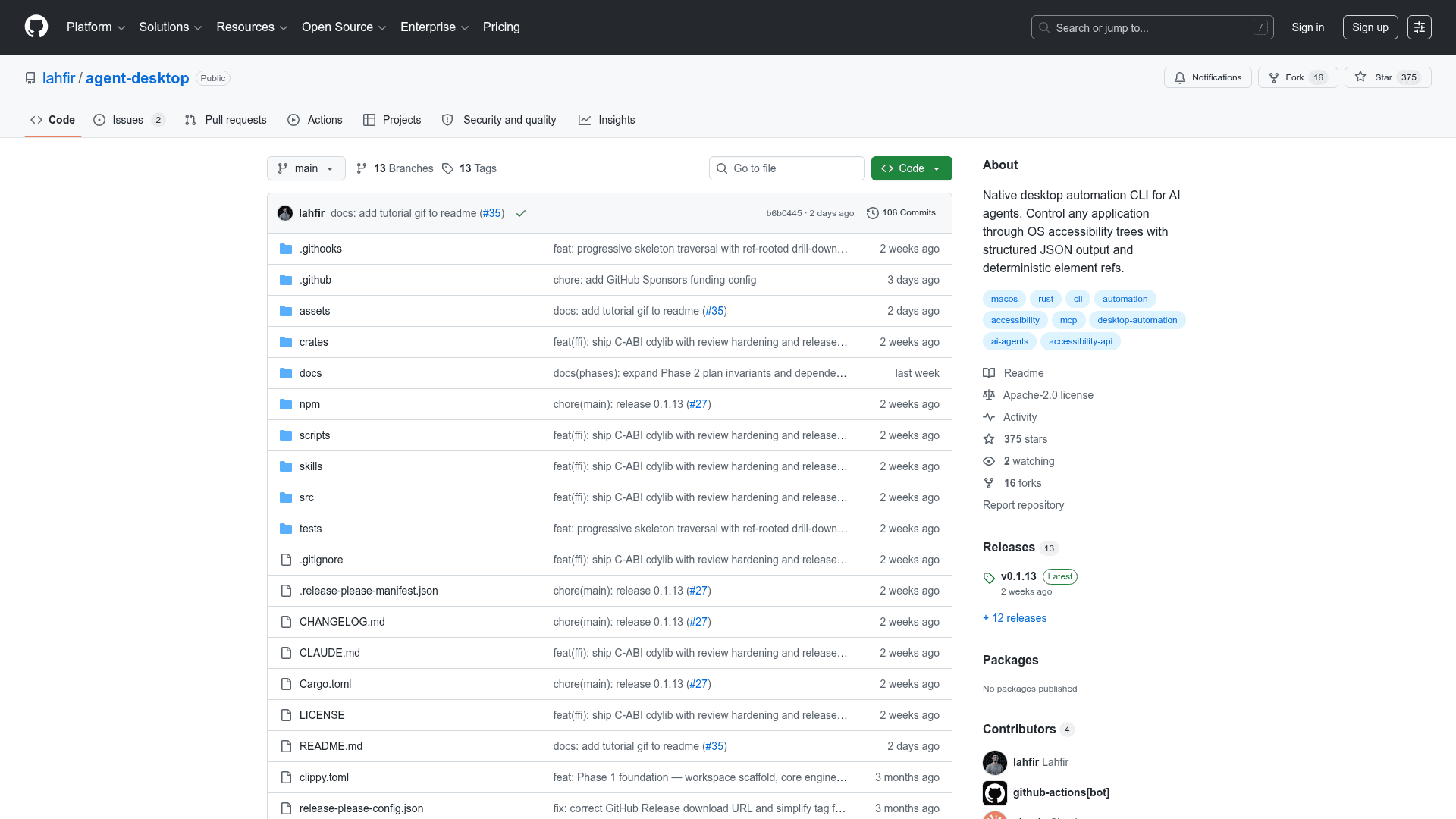Expand the Solutions menu

point(171,27)
